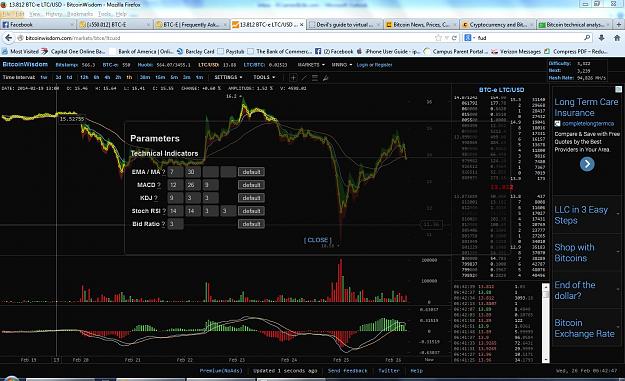
Task: Open Compress PDF bookmark
Action: [x=576, y=51]
